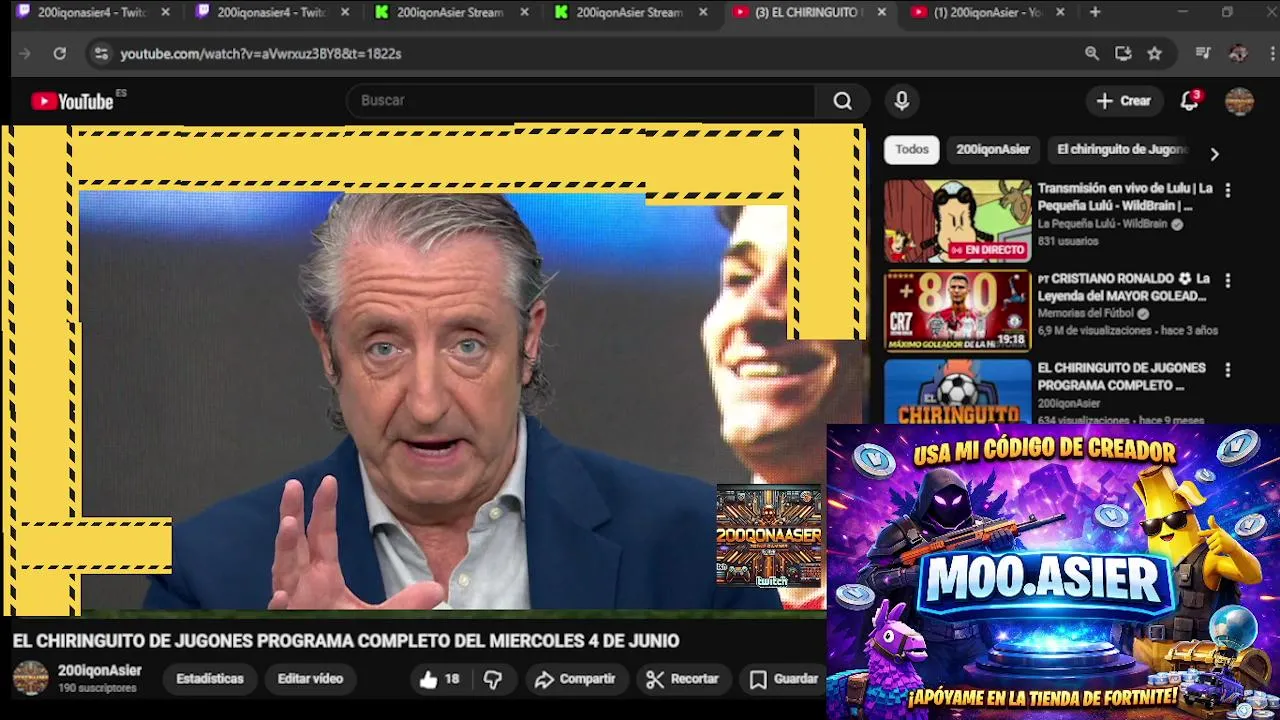This screenshot has width=1280, height=720.
Task: Open La Pequeña Lulú - WildBrain channel
Action: (1102, 225)
